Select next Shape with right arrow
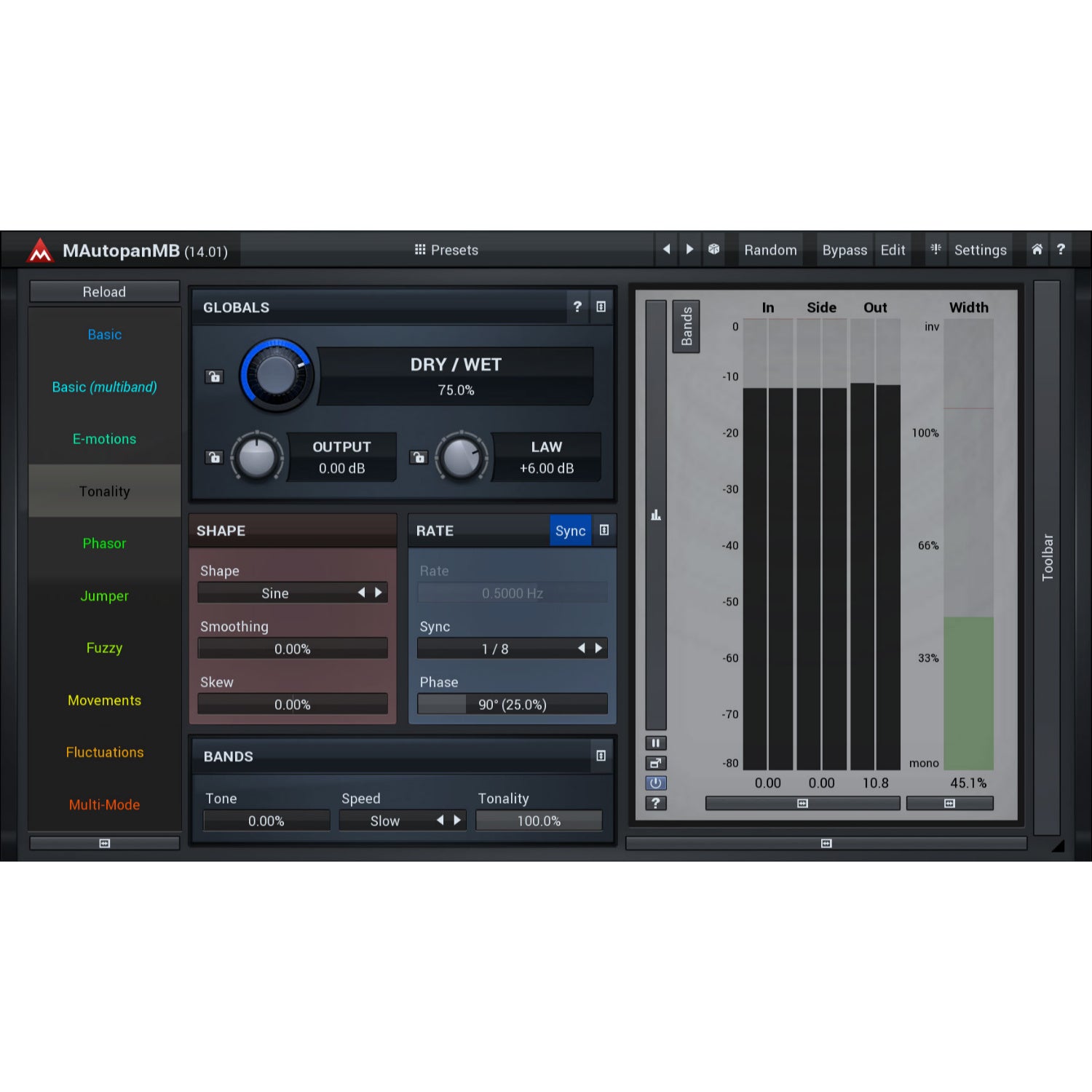 (x=379, y=593)
